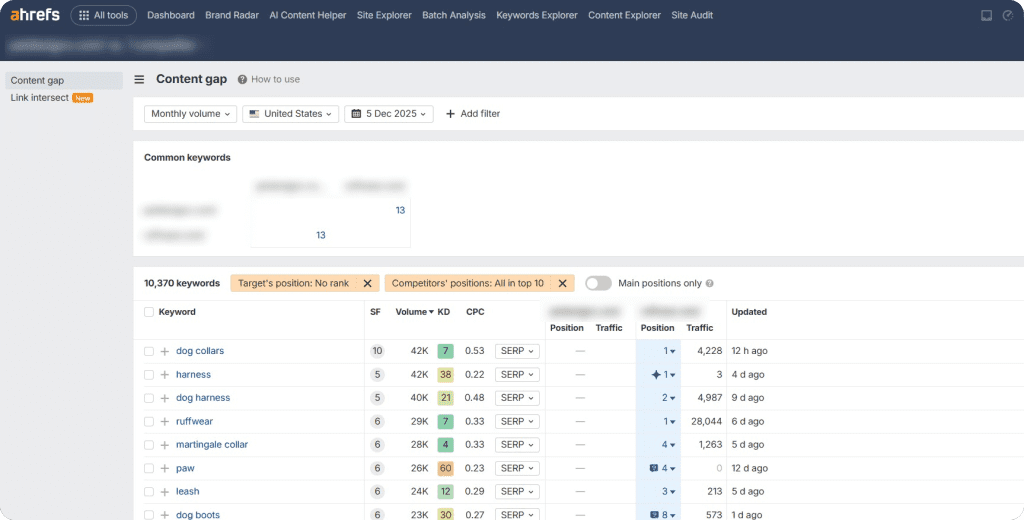The image size is (1024, 520).
Task: Click the round gauge icon in top right
Action: point(1008,15)
